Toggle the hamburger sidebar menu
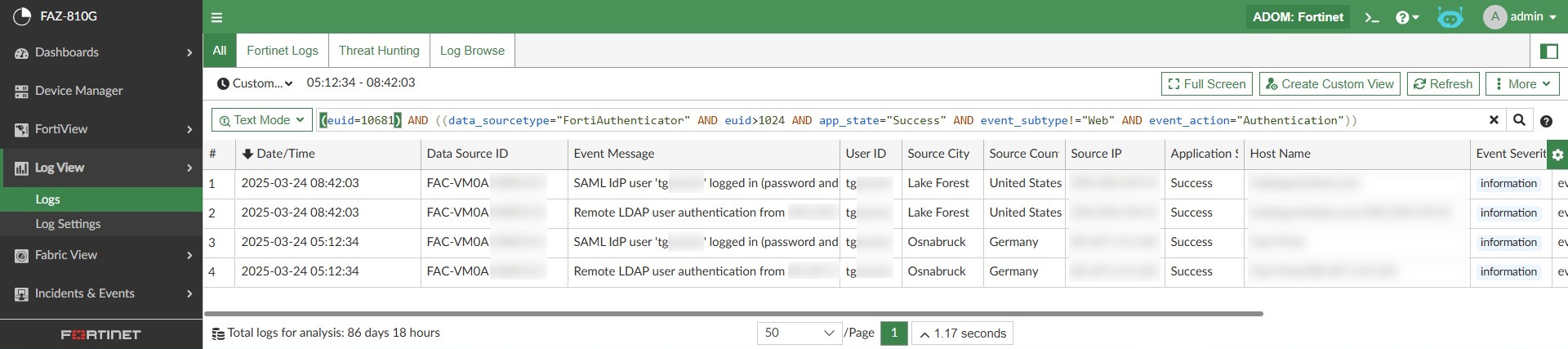 (x=216, y=17)
